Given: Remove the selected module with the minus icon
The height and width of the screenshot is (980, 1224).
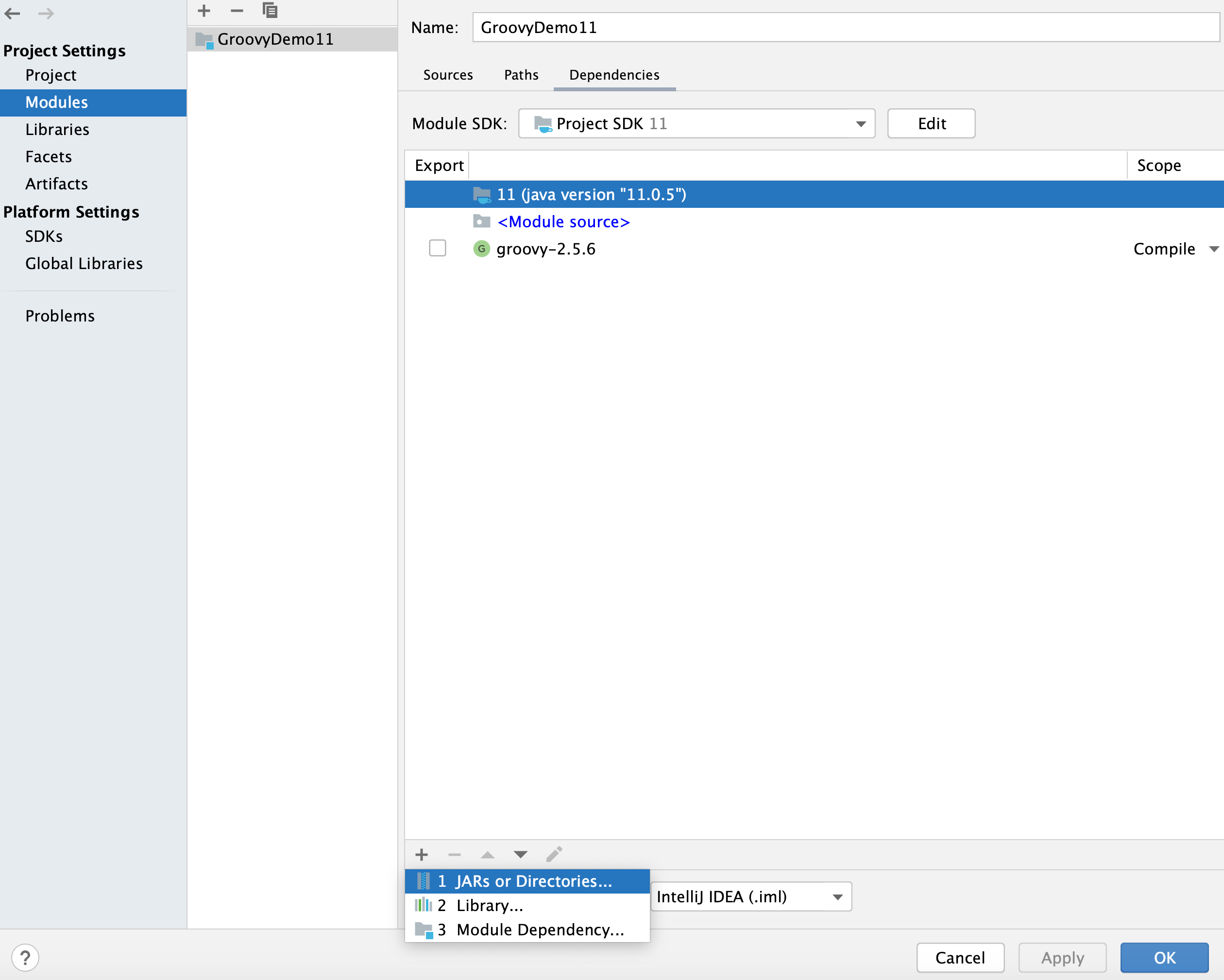Looking at the screenshot, I should [237, 11].
